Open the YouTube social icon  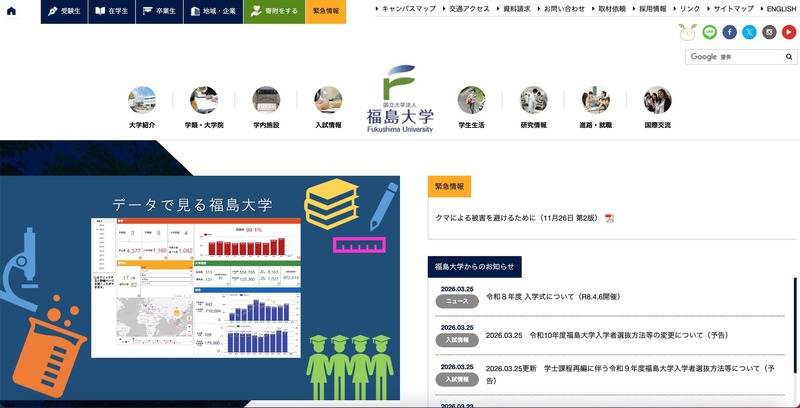coord(789,32)
